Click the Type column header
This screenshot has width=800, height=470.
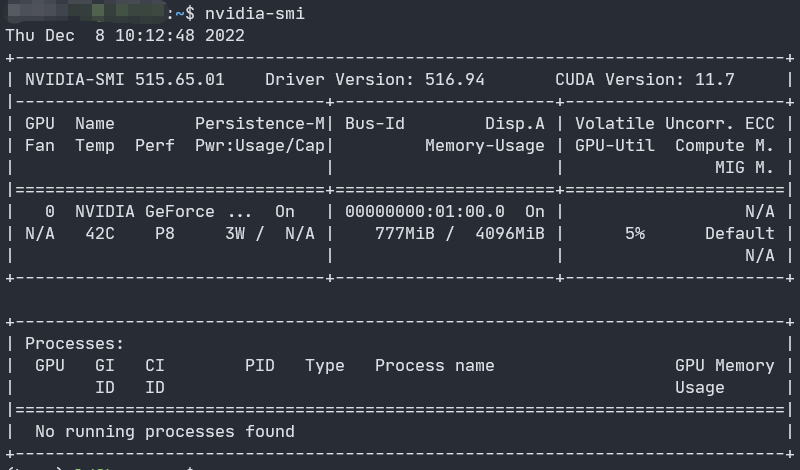[325, 366]
